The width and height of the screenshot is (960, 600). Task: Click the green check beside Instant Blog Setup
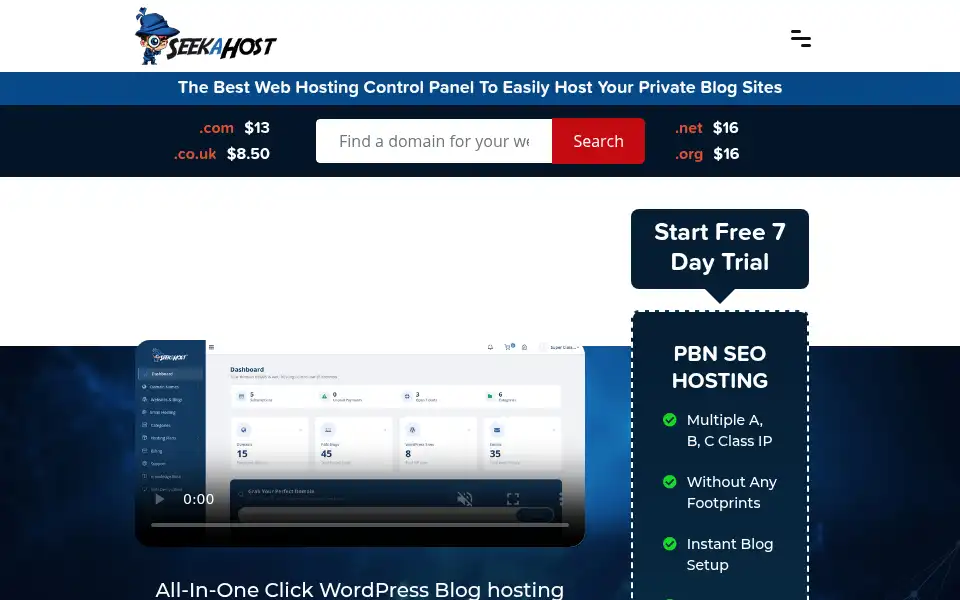pos(670,544)
